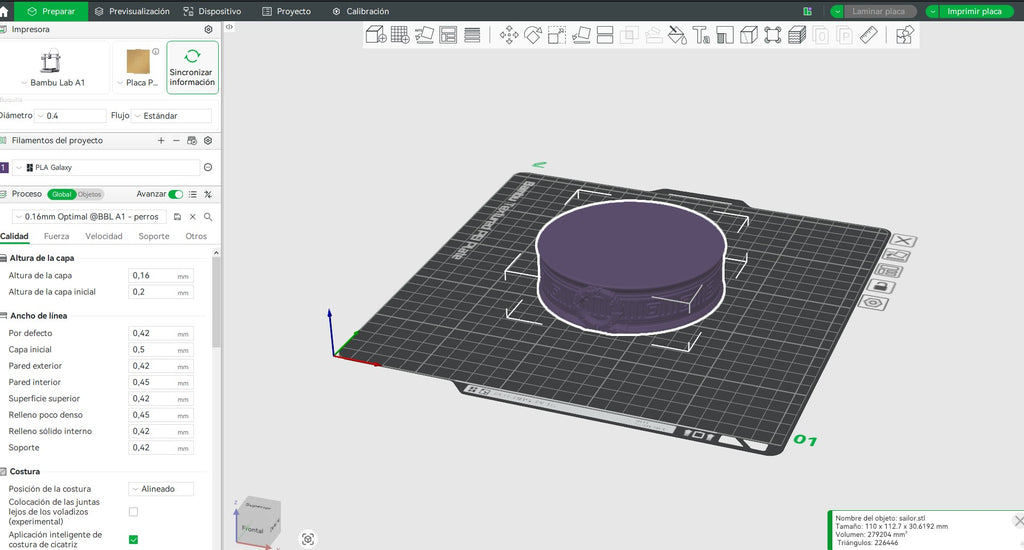Select the Move tool in the toolbar

(x=509, y=35)
